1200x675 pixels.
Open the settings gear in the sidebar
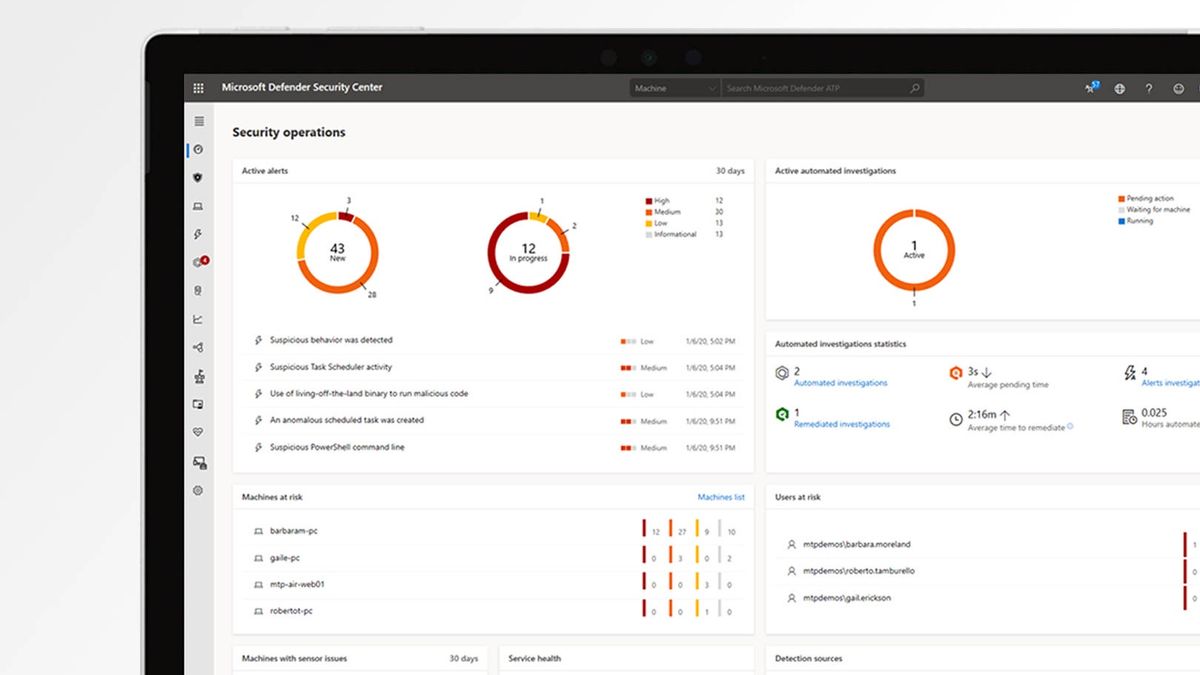click(x=198, y=490)
